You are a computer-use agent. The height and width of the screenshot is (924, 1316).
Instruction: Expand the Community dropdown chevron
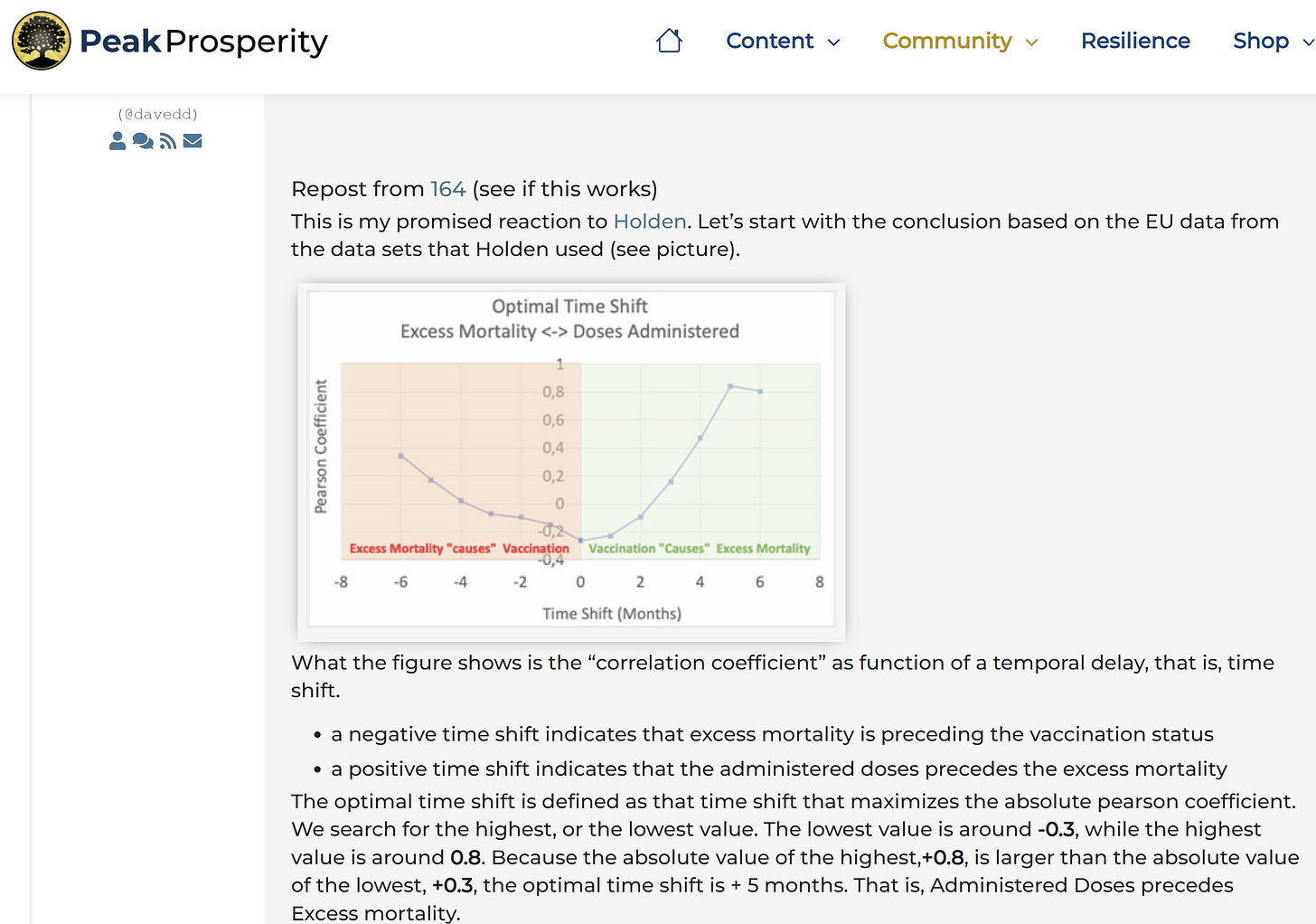(x=1032, y=42)
